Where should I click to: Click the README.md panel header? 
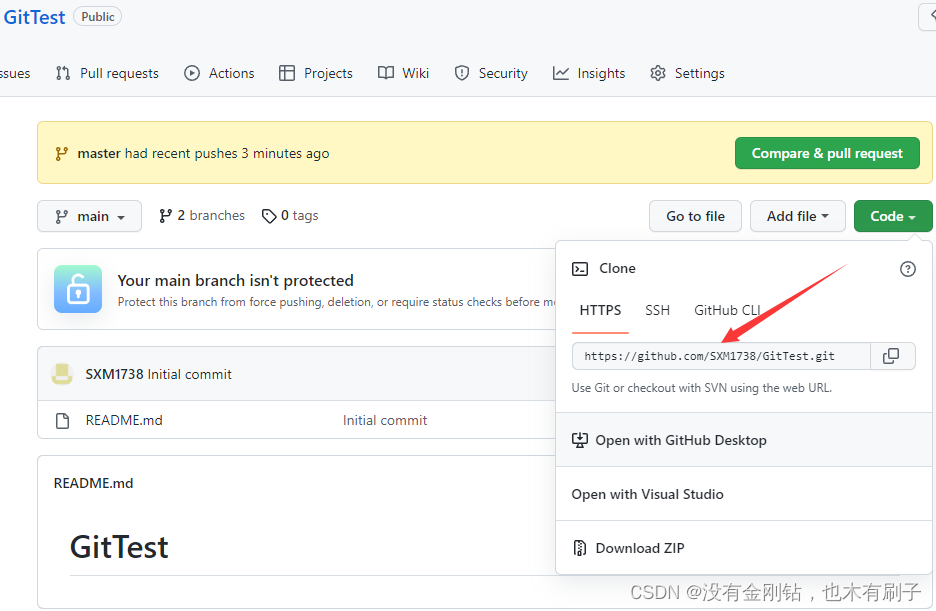tap(93, 483)
